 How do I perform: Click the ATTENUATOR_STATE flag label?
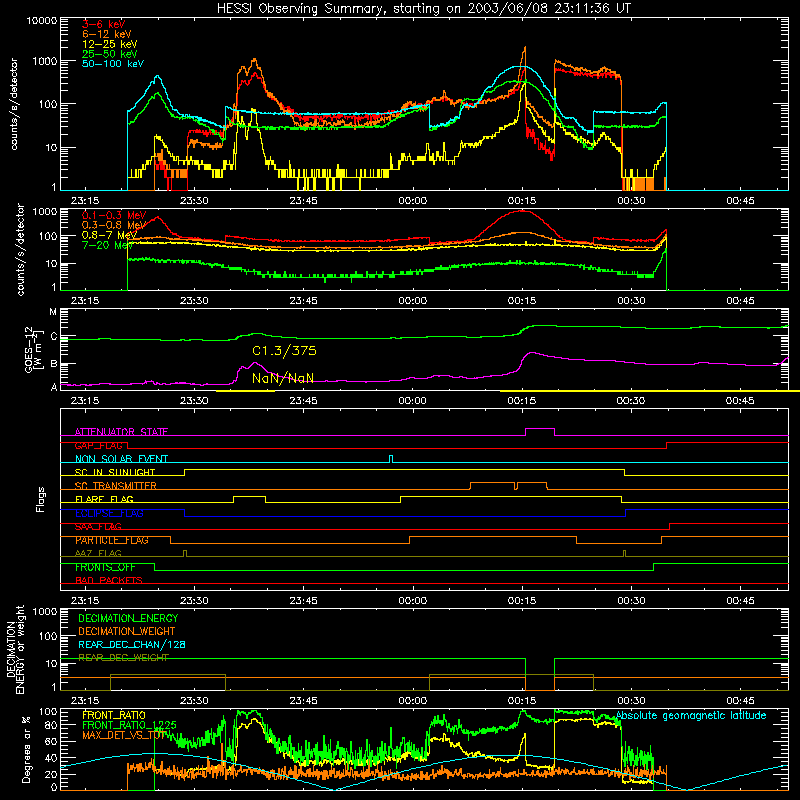pos(121,432)
